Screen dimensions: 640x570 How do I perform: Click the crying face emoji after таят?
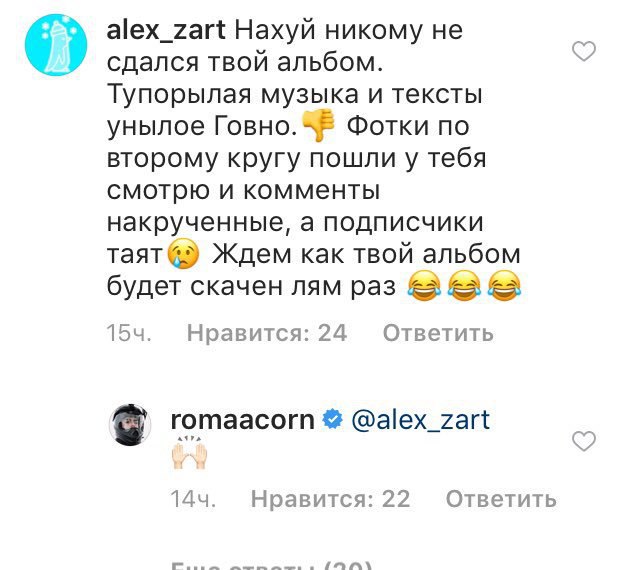click(184, 253)
